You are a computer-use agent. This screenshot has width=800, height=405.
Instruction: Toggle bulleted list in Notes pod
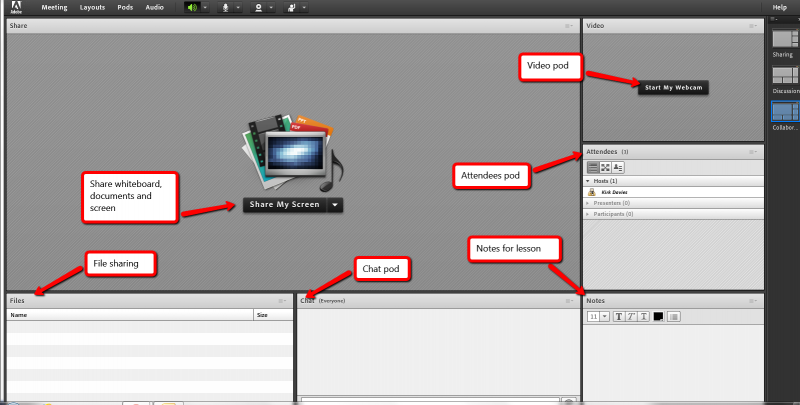pyautogui.click(x=674, y=316)
